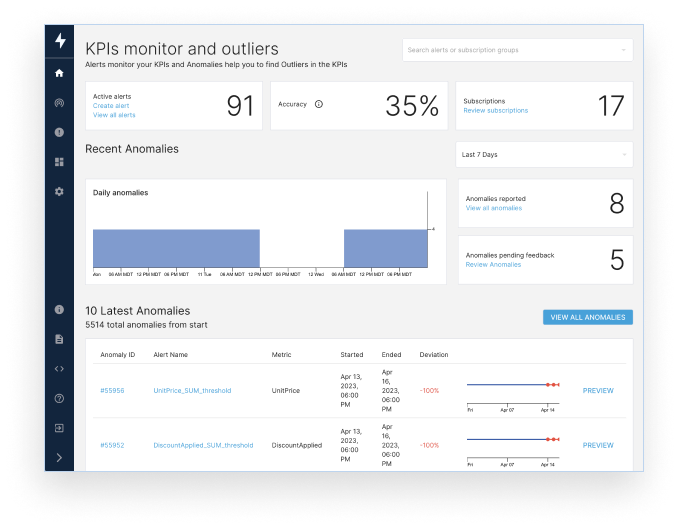Click the KPIs monitor and outliers heading
The width and height of the screenshot is (680, 528).
182,49
